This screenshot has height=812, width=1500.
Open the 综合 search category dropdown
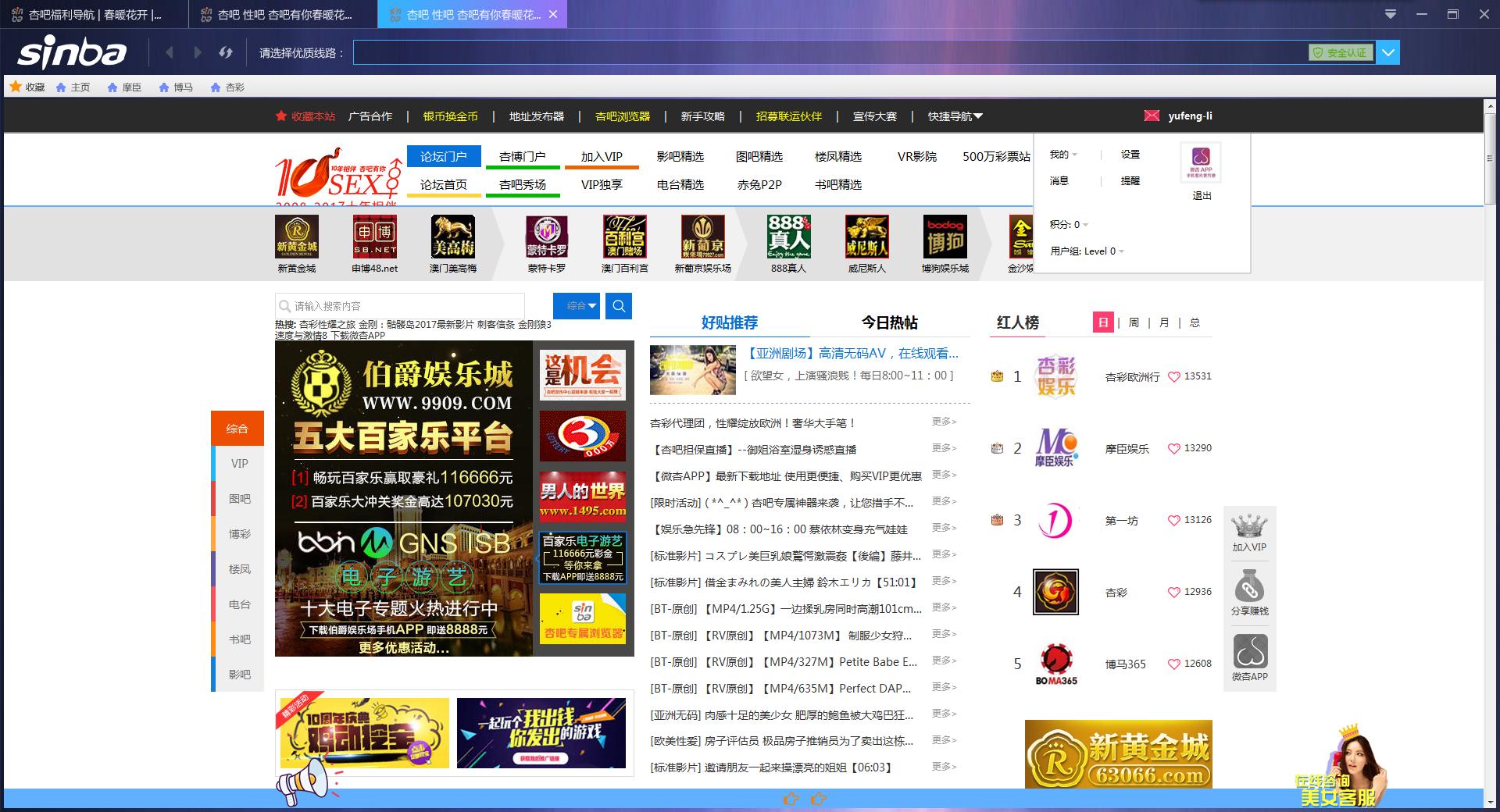coord(577,306)
